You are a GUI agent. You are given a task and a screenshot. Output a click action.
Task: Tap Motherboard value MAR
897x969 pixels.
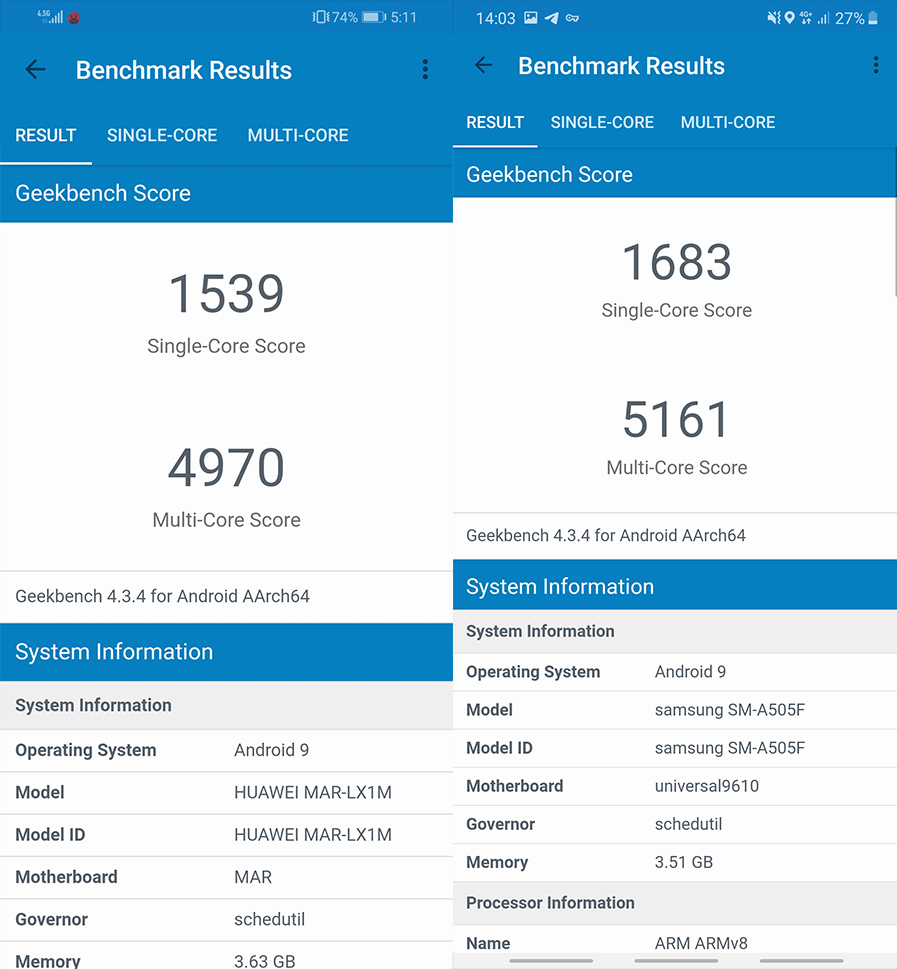(x=253, y=877)
